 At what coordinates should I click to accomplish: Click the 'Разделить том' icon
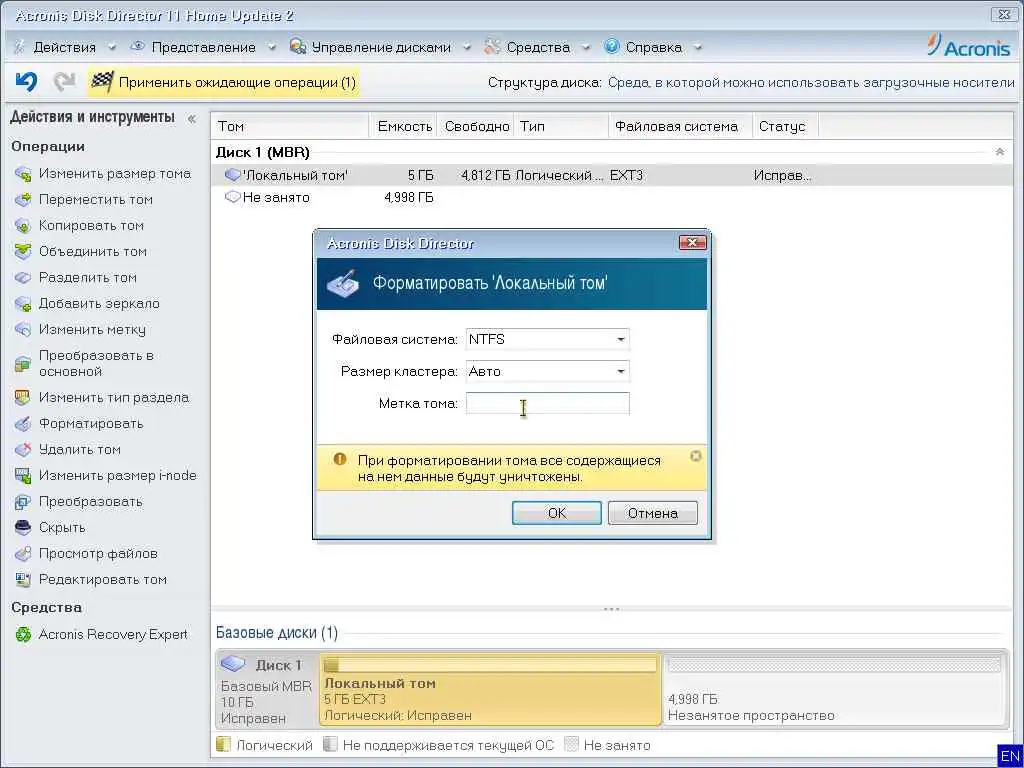click(23, 278)
